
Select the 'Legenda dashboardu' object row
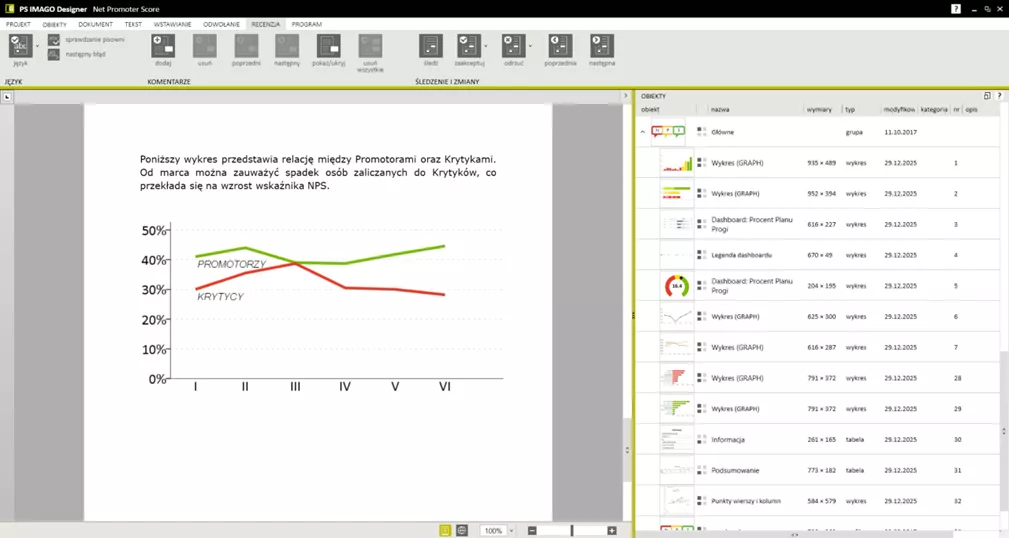(740, 255)
